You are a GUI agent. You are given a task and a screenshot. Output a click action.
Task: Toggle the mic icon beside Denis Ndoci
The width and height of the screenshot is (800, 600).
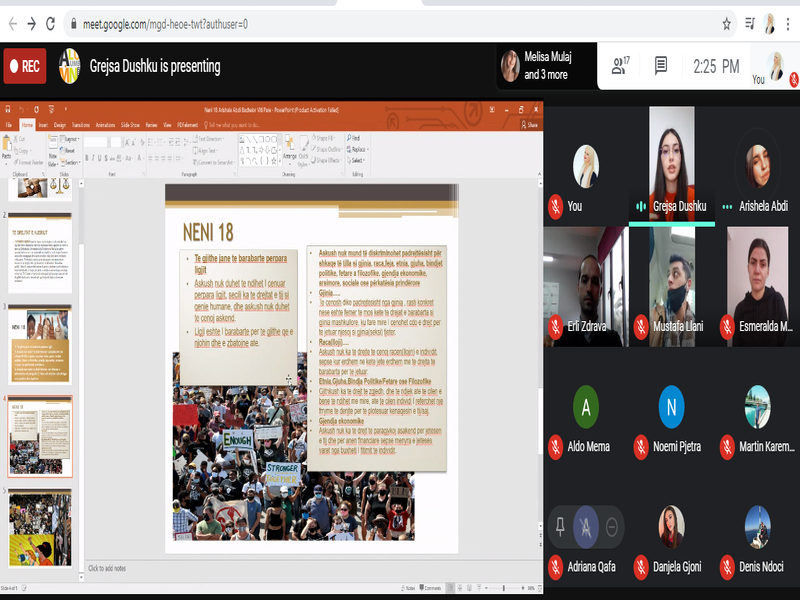728,566
